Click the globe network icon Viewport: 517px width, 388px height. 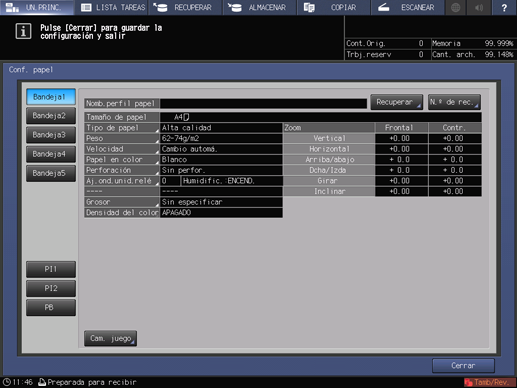pos(456,7)
